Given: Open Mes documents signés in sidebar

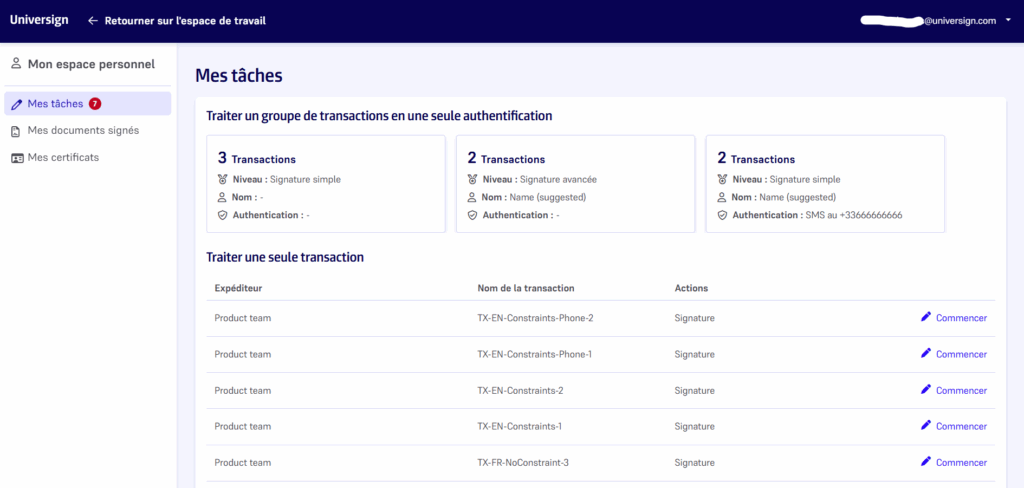Looking at the screenshot, I should click(x=83, y=131).
